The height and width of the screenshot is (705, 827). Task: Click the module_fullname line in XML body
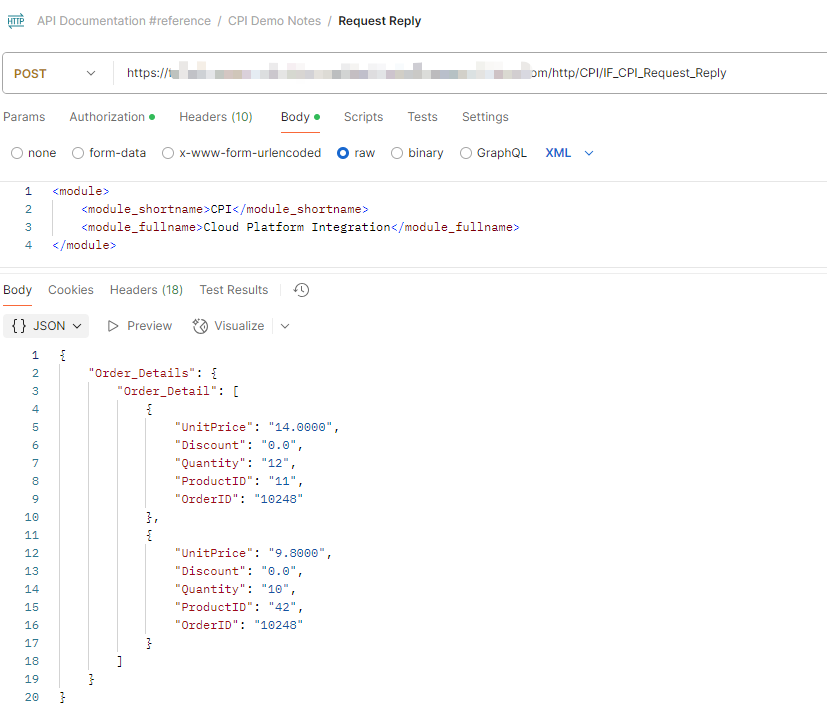pyautogui.click(x=300, y=227)
